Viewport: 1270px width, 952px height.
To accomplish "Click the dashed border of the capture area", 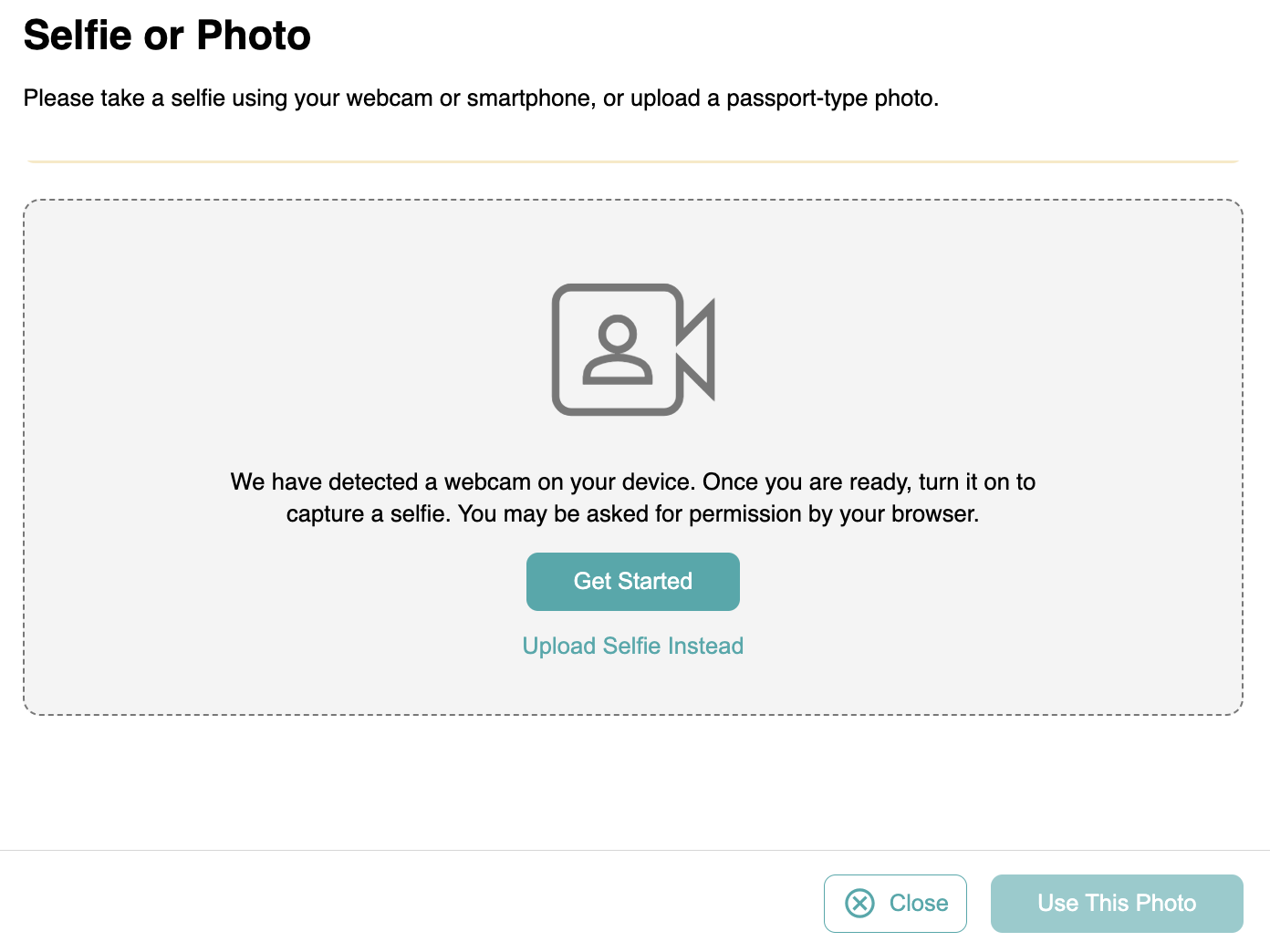I will pyautogui.click(x=632, y=201).
